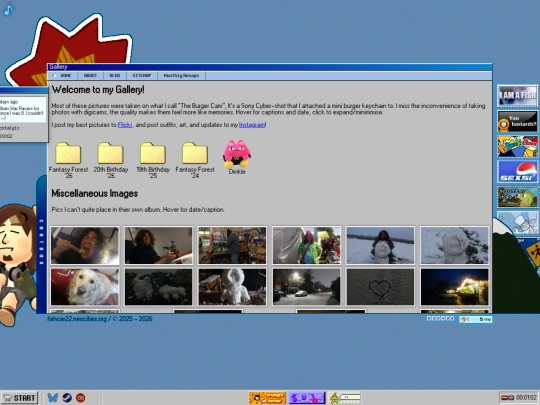Open the ABOUT page
540x405 pixels.
(90, 75)
